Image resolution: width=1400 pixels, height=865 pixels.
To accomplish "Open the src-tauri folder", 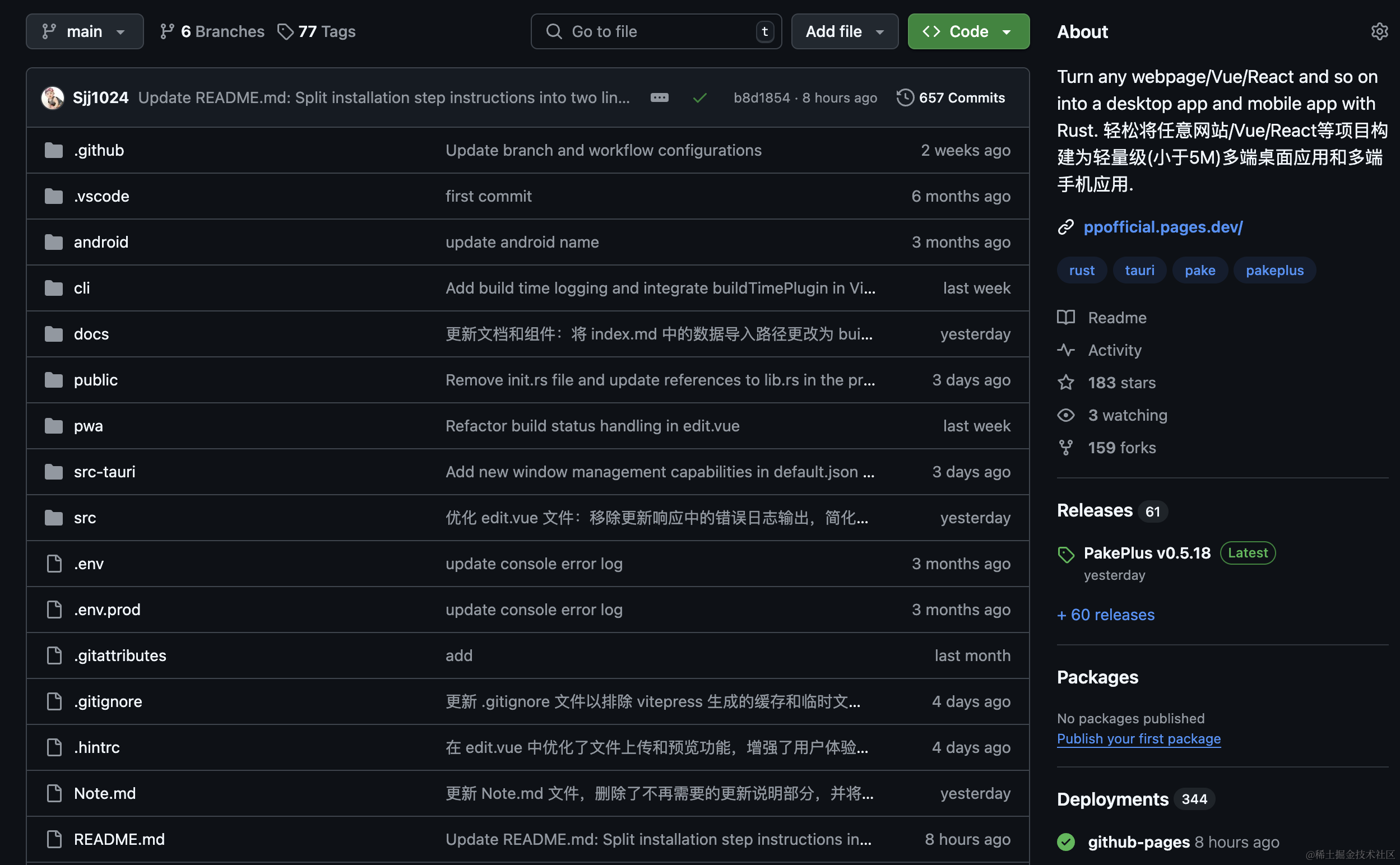I will click(x=105, y=471).
